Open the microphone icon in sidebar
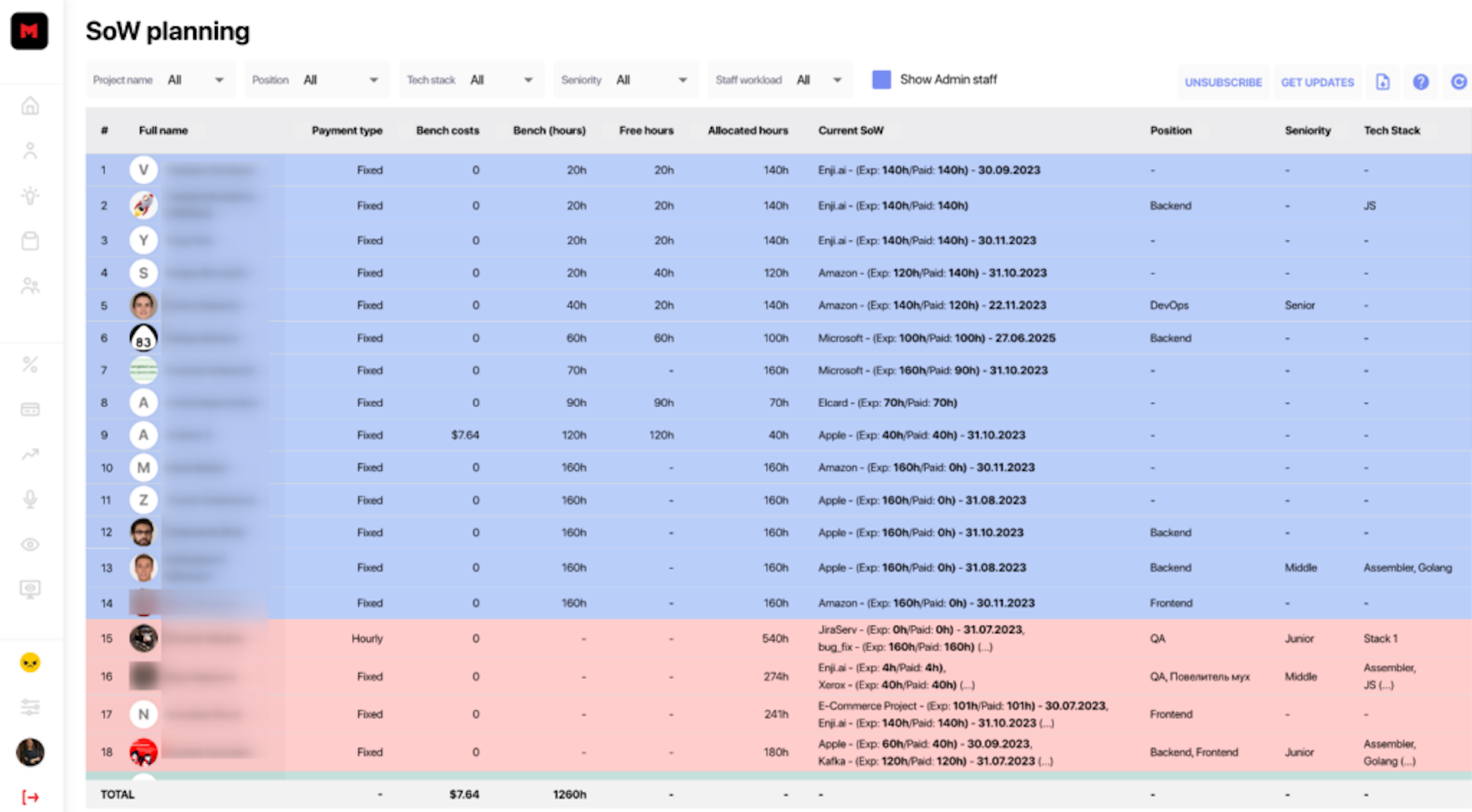The width and height of the screenshot is (1472, 812). pyautogui.click(x=30, y=499)
